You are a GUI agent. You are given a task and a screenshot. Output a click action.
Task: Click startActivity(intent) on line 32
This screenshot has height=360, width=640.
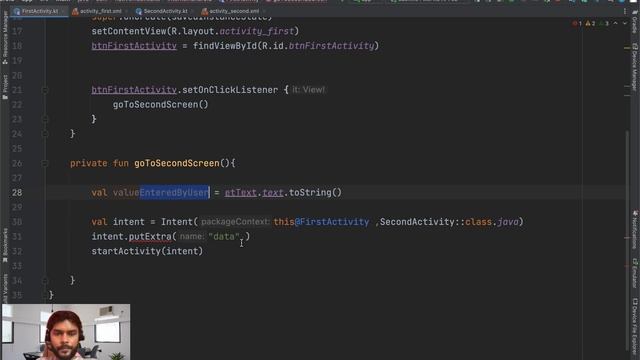[147, 251]
